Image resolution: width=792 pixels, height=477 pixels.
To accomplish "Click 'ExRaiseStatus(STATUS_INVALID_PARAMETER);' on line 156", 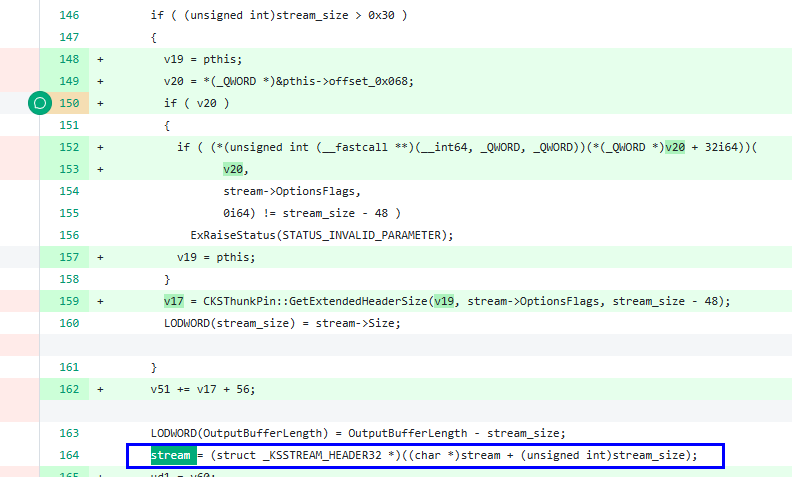I will click(322, 235).
